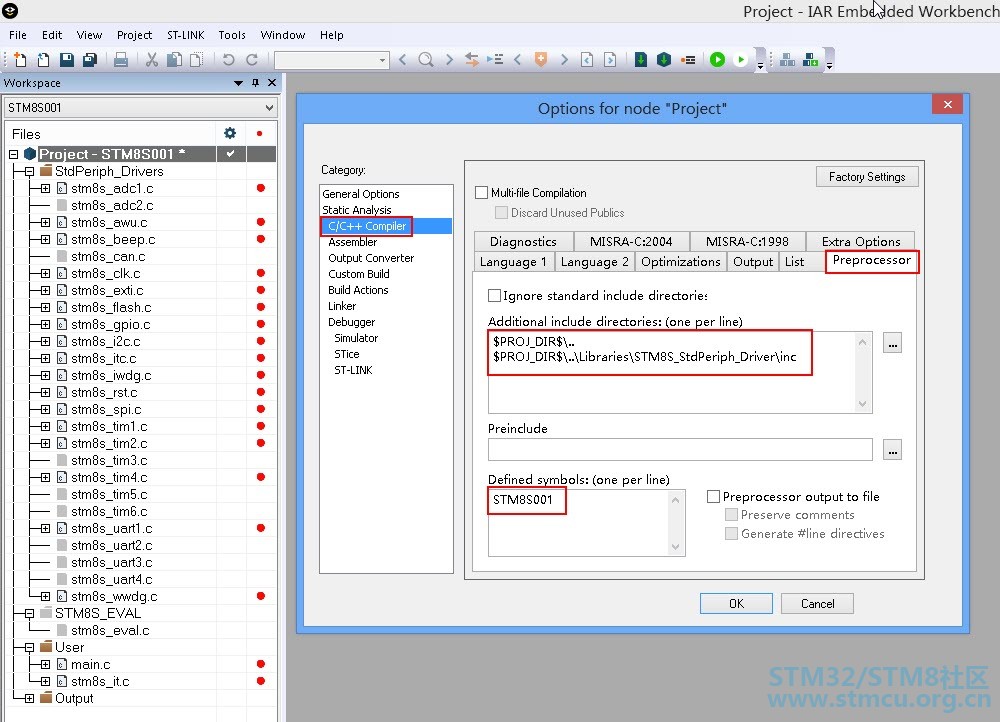Open the STM8S001 configuration dropdown
Image resolution: width=1000 pixels, height=722 pixels.
pyautogui.click(x=269, y=108)
